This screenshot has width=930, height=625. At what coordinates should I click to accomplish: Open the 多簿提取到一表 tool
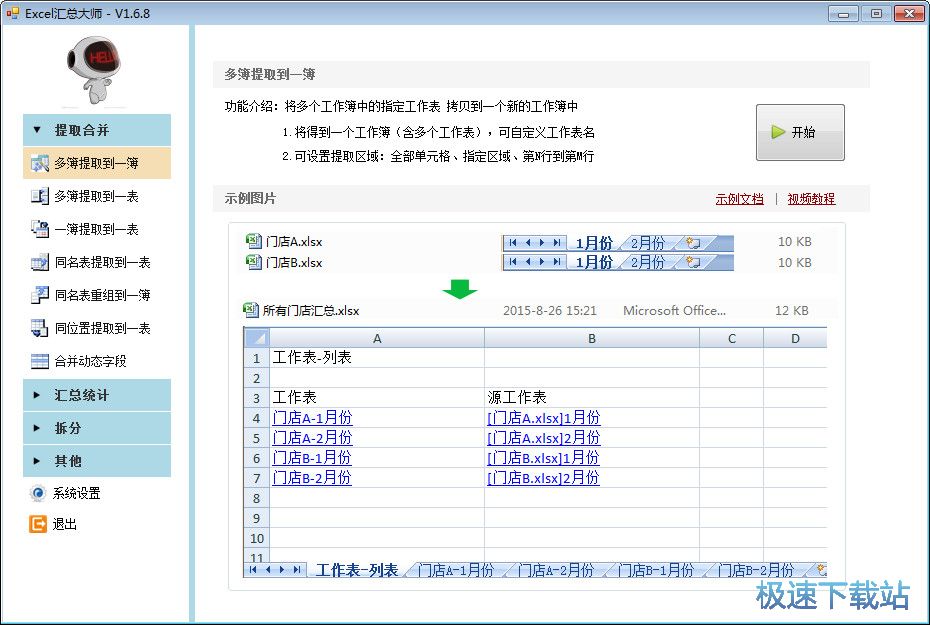click(97, 196)
